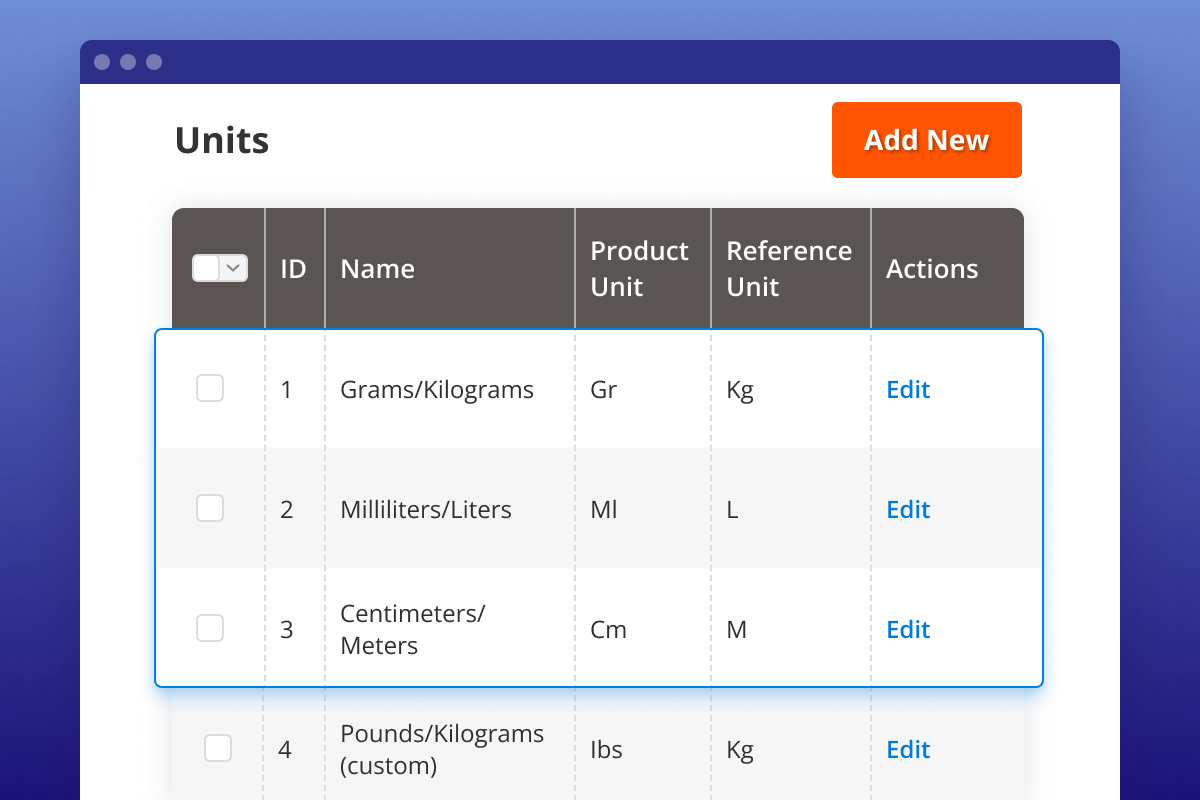The image size is (1200, 800).
Task: Open Edit for Milliliters/Liters
Action: click(x=908, y=509)
